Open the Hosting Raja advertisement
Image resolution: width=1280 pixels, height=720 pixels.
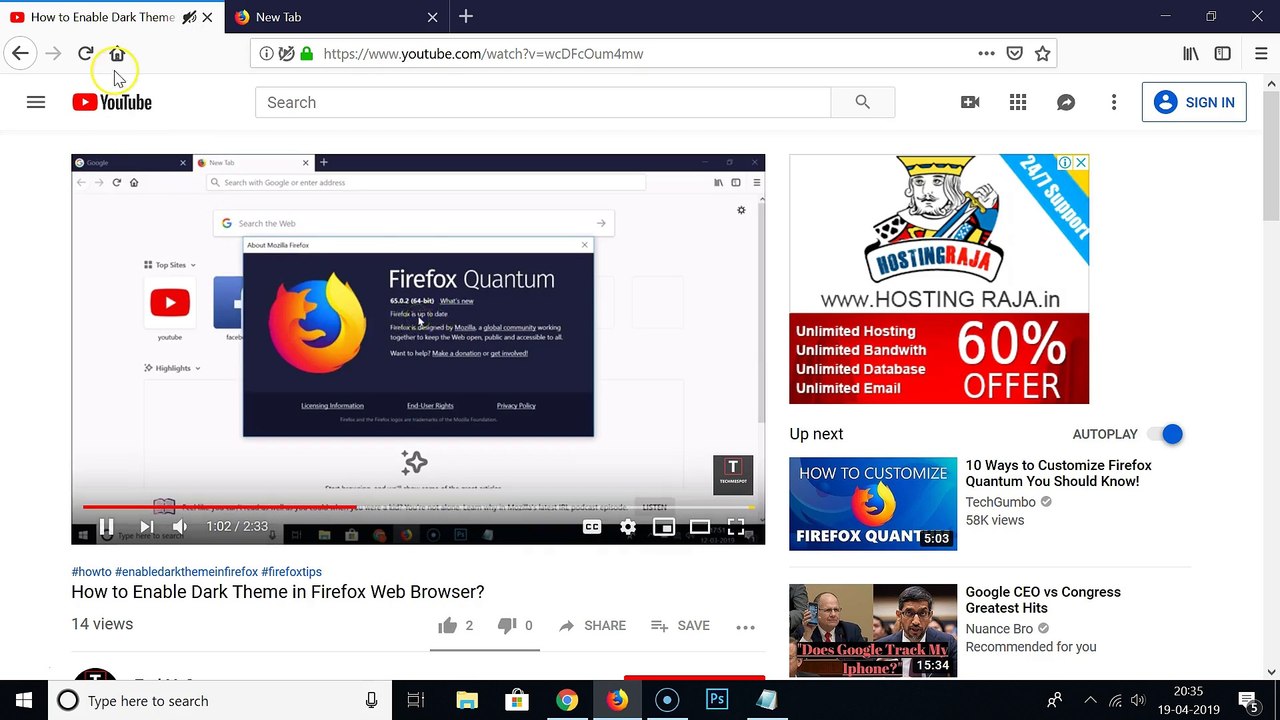click(x=939, y=279)
